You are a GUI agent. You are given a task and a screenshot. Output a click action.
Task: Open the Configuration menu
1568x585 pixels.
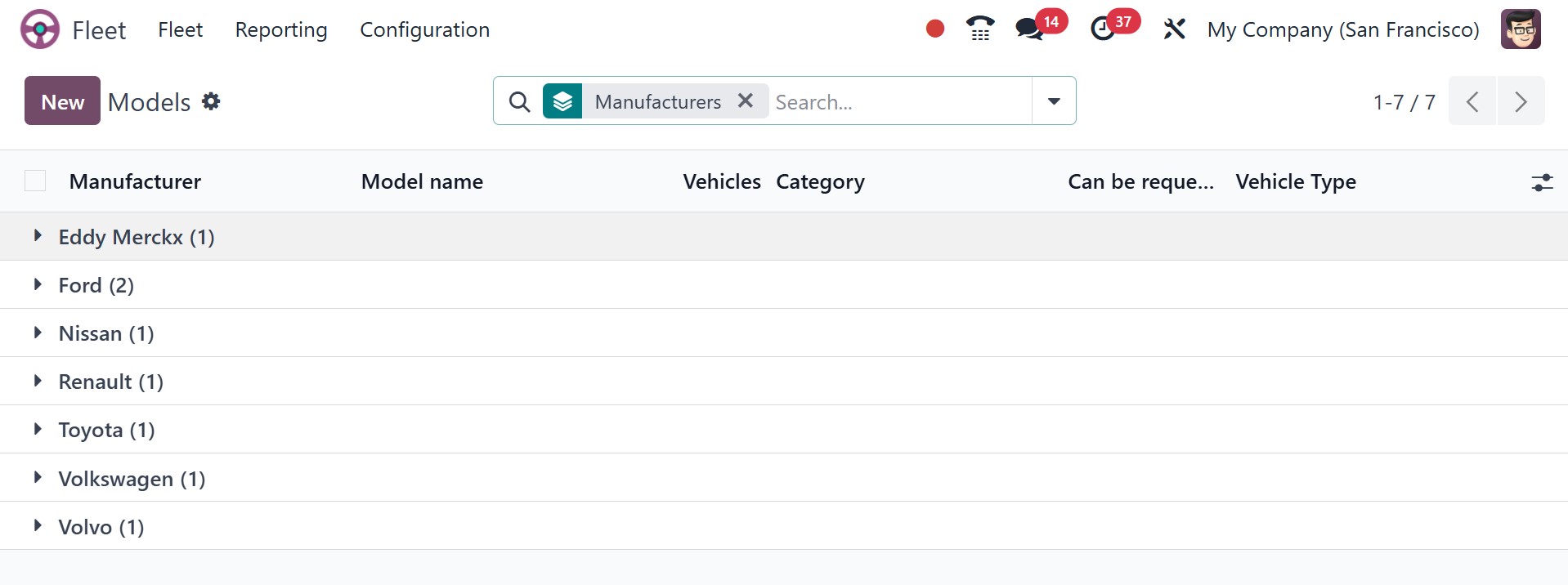pyautogui.click(x=424, y=30)
